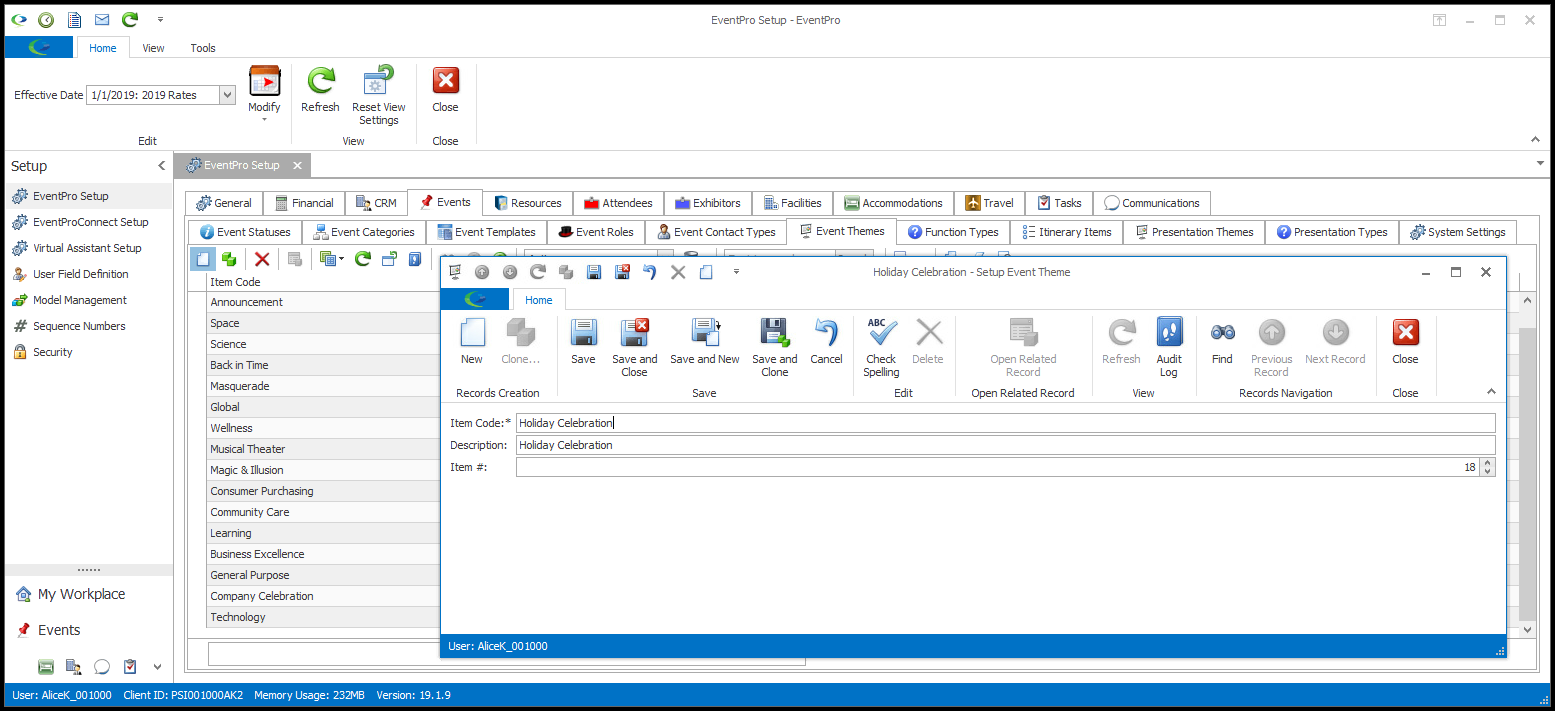
Task: Choose Save and Close in the ribbon
Action: (635, 348)
